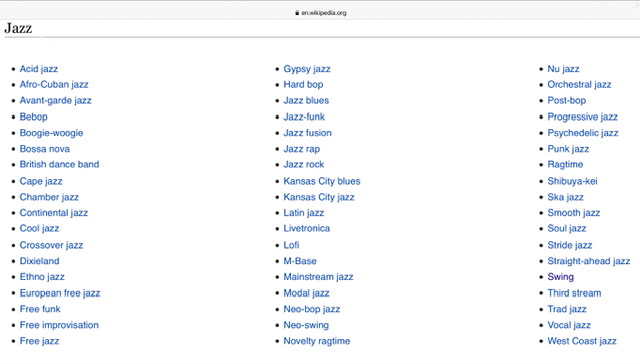640x364 pixels.
Task: Go to the Continental jazz page
Action: pyautogui.click(x=53, y=213)
